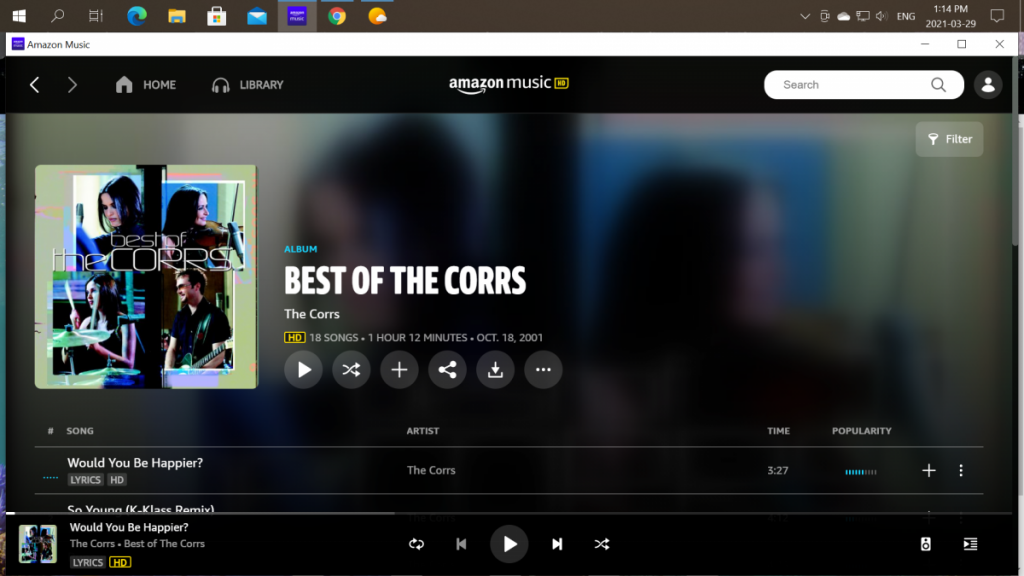Open the user profile menu
The height and width of the screenshot is (576, 1024).
[988, 85]
